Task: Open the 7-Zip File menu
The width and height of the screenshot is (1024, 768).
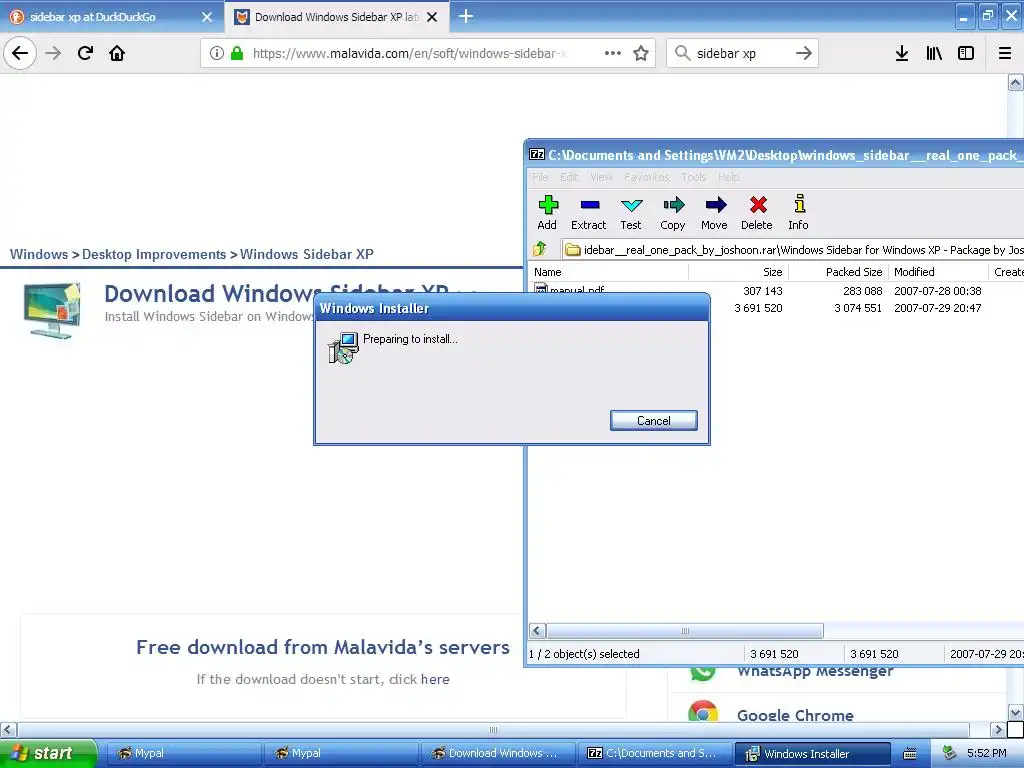Action: [x=540, y=177]
